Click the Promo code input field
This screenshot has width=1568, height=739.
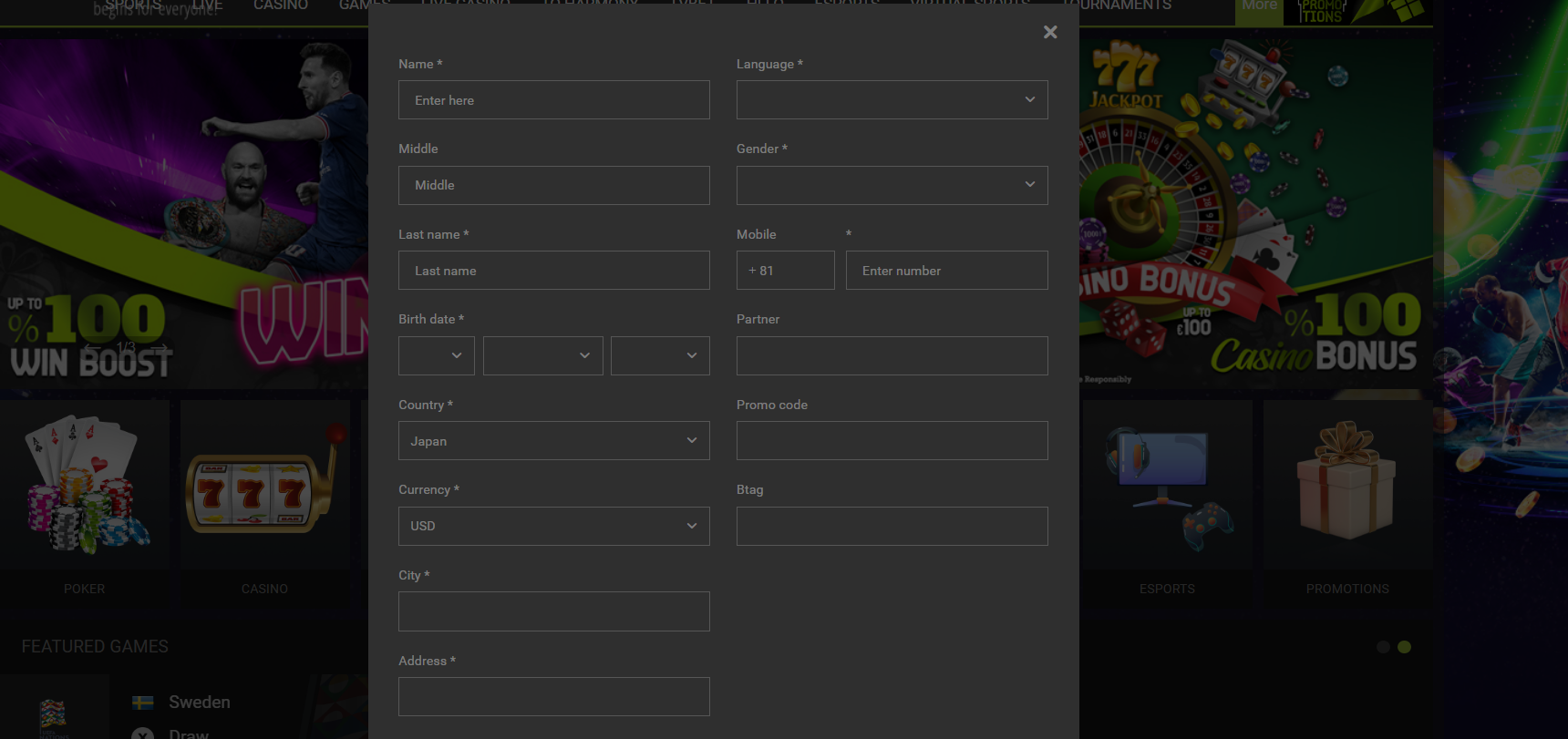point(892,441)
